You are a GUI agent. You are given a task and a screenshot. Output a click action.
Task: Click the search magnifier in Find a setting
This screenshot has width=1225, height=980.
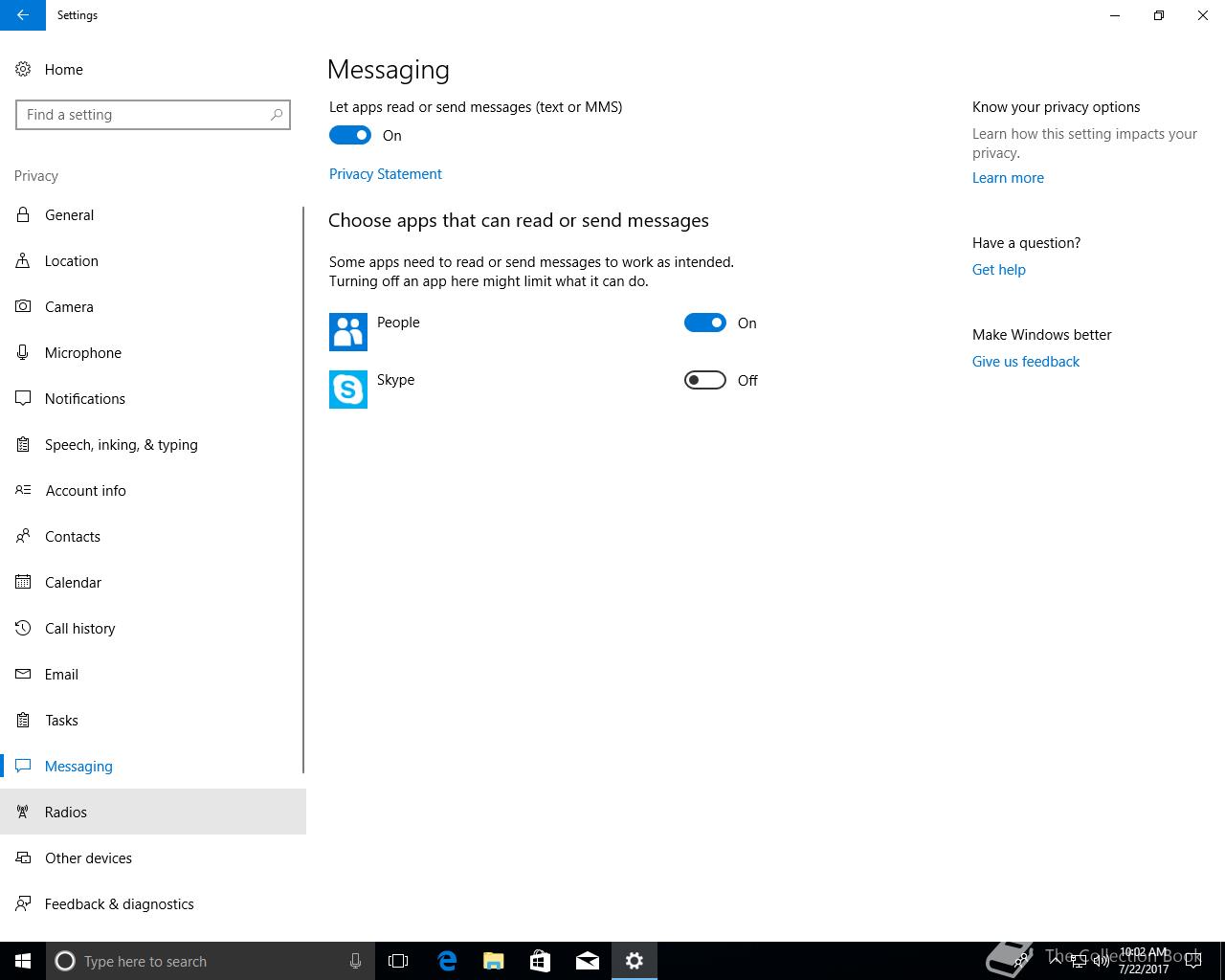[277, 115]
